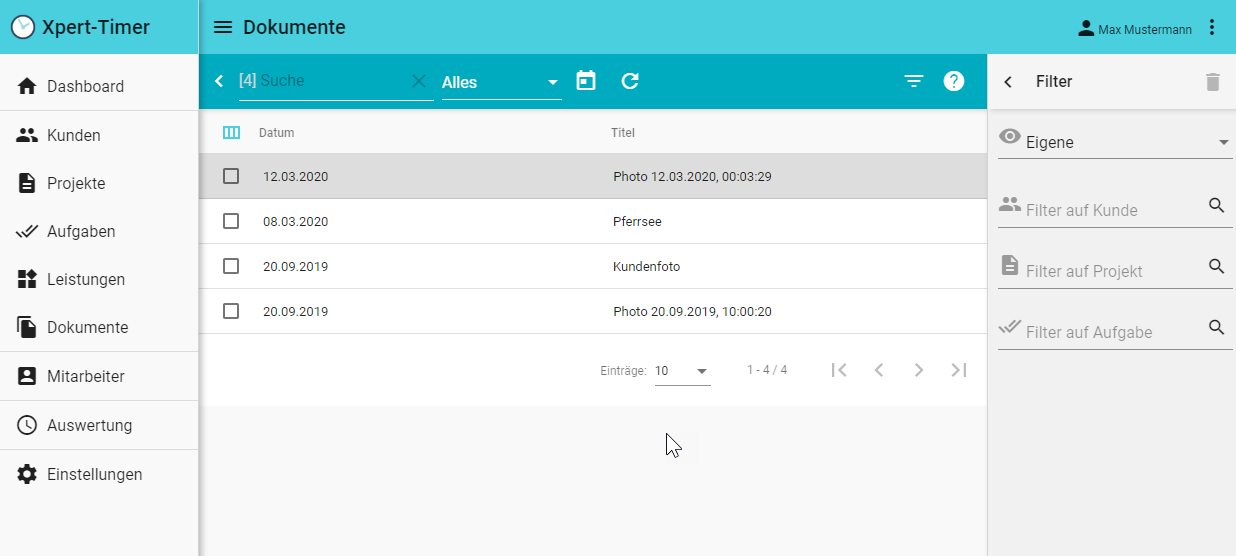
Task: Toggle the filter list icon
Action: tap(913, 81)
